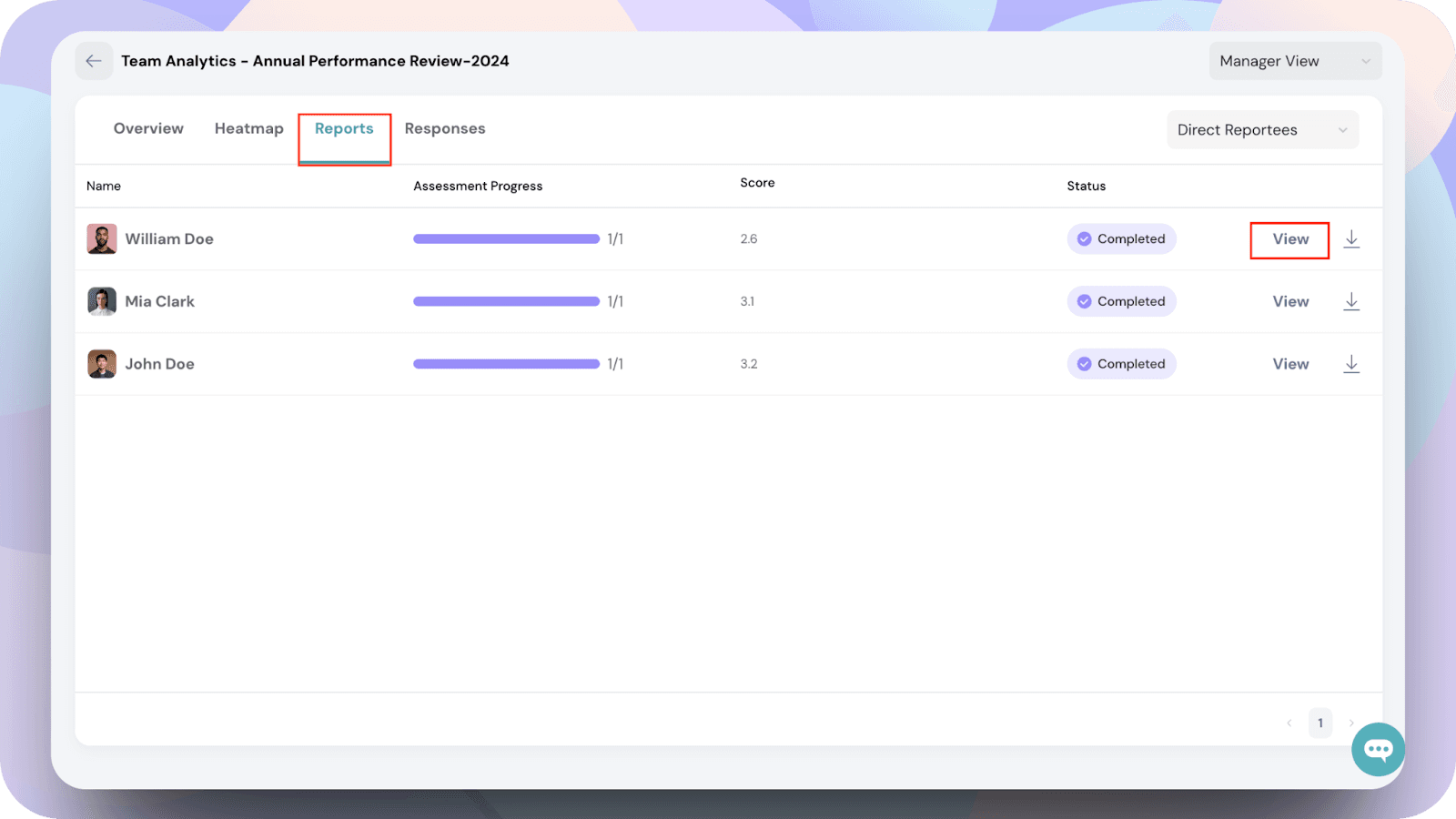Go to next page arrow
The width and height of the screenshot is (1456, 819).
(x=1351, y=723)
